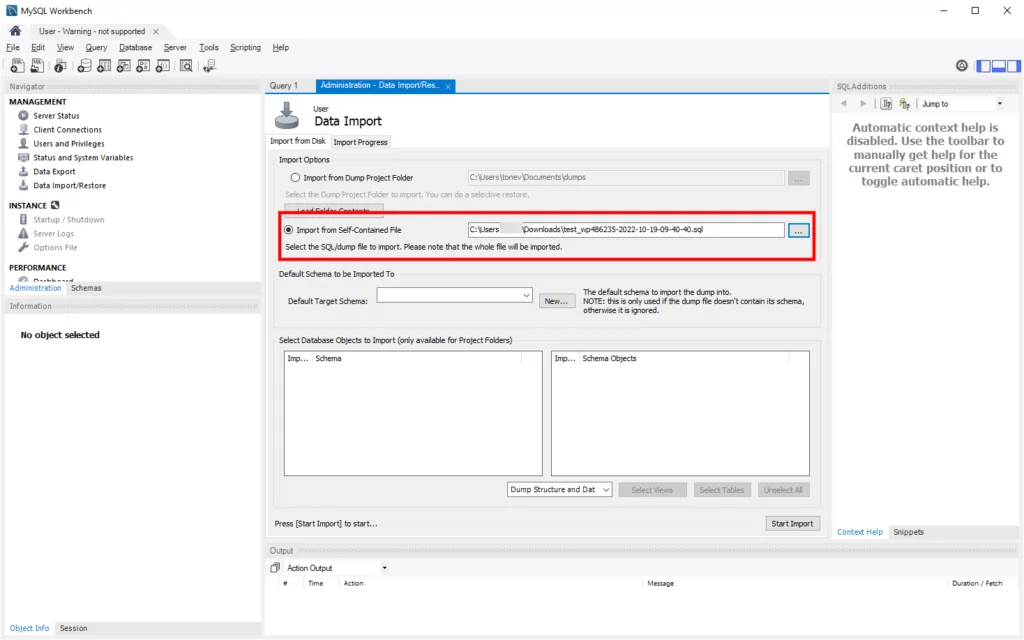Open a new SQL query tab

(x=16, y=65)
